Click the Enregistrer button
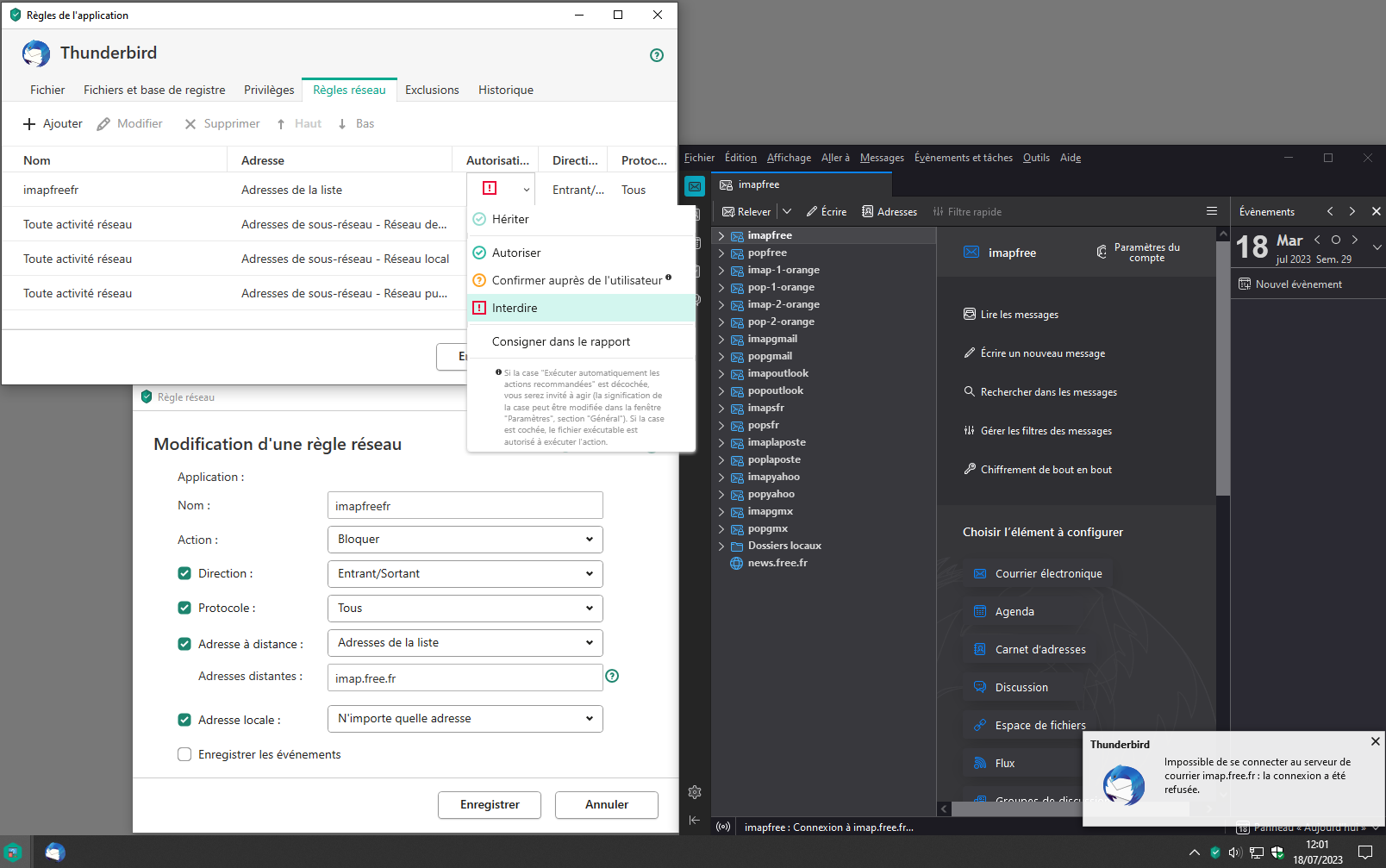This screenshot has width=1386, height=868. tap(490, 804)
